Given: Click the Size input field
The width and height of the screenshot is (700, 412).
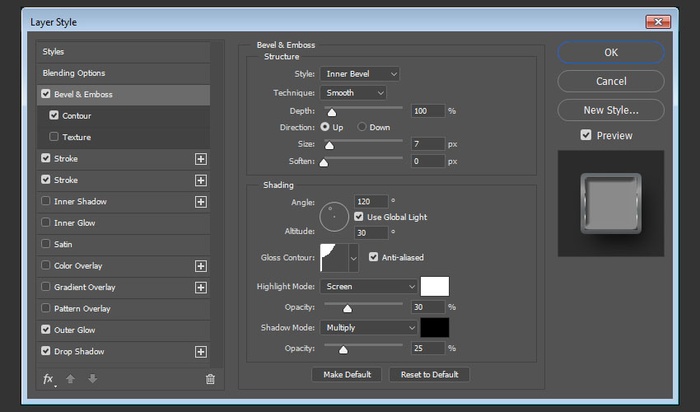Looking at the screenshot, I should 427,145.
